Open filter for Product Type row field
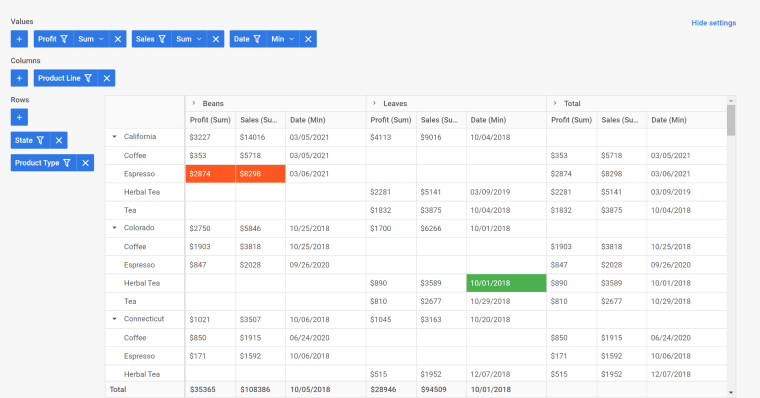Image resolution: width=760 pixels, height=398 pixels. point(67,163)
